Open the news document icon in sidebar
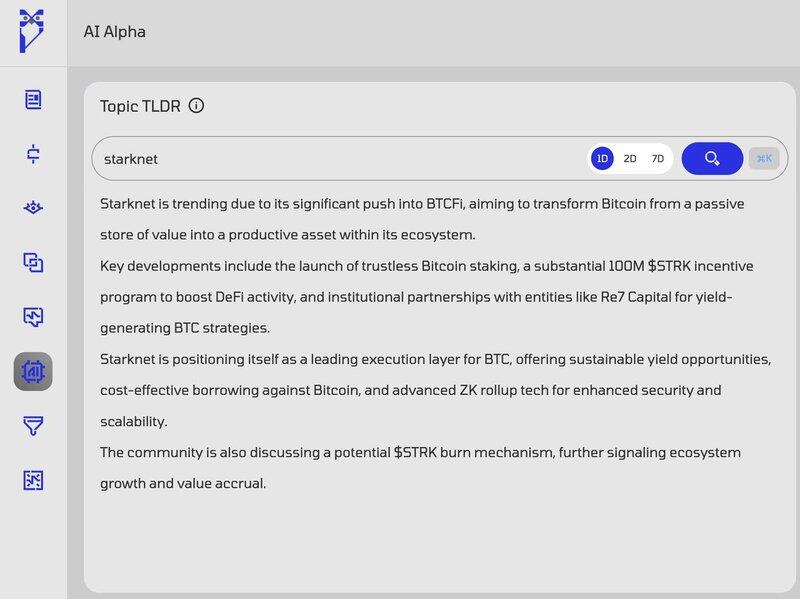Screen dimensions: 800x599 33,99
